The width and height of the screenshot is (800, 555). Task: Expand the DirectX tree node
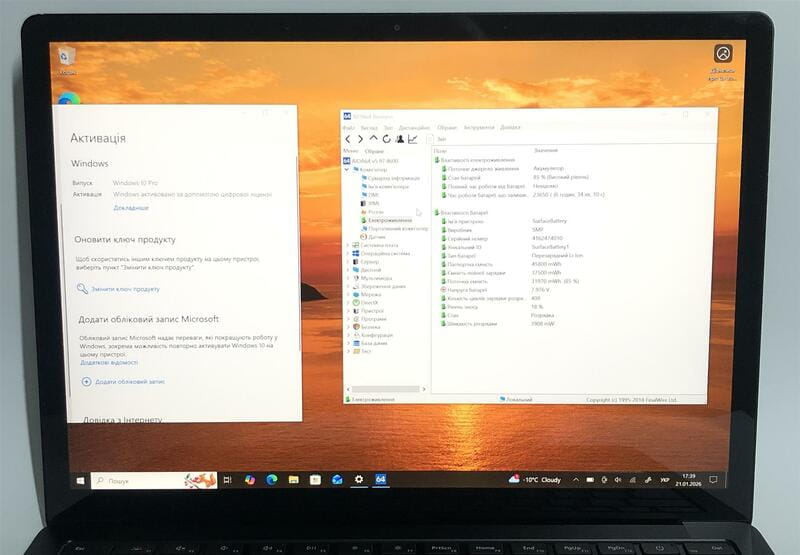[x=347, y=302]
